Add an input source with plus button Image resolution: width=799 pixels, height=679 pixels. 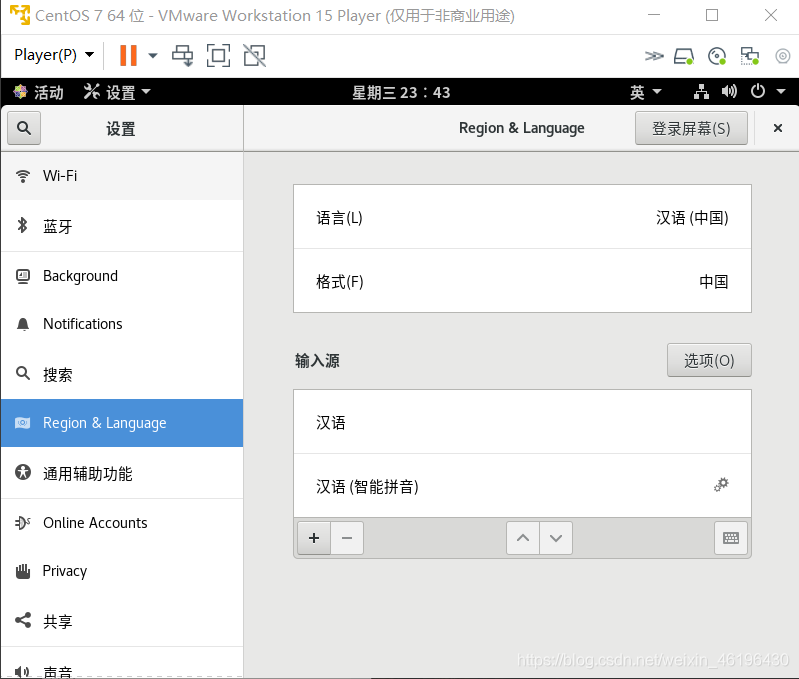(314, 538)
